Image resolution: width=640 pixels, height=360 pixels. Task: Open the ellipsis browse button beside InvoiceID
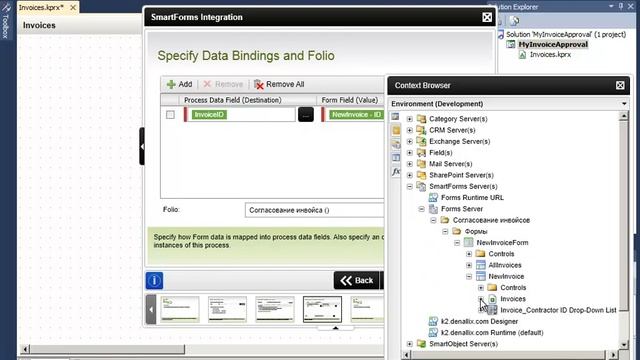306,115
